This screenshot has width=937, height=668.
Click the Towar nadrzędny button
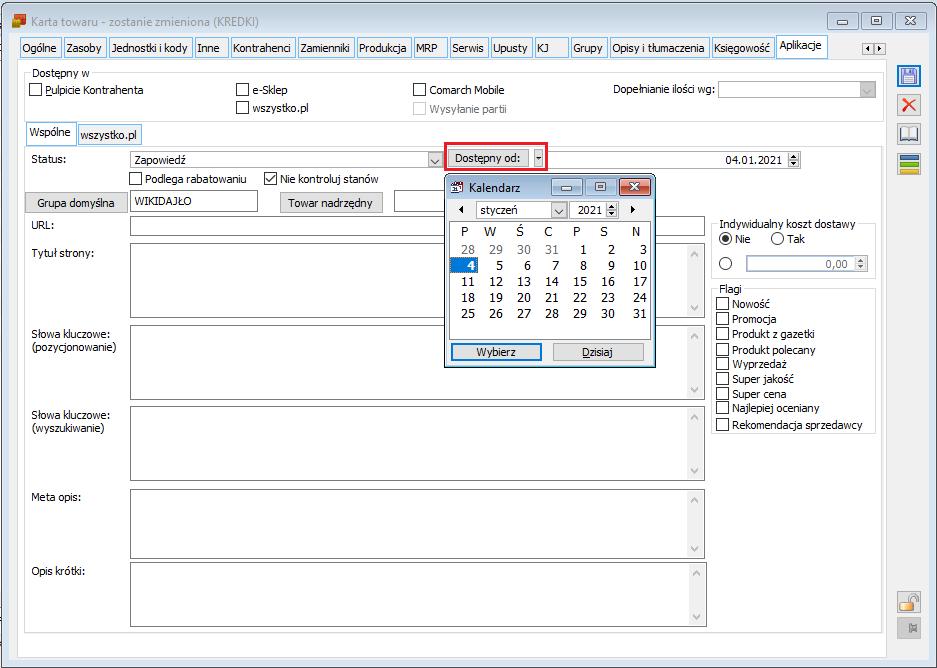click(x=330, y=203)
